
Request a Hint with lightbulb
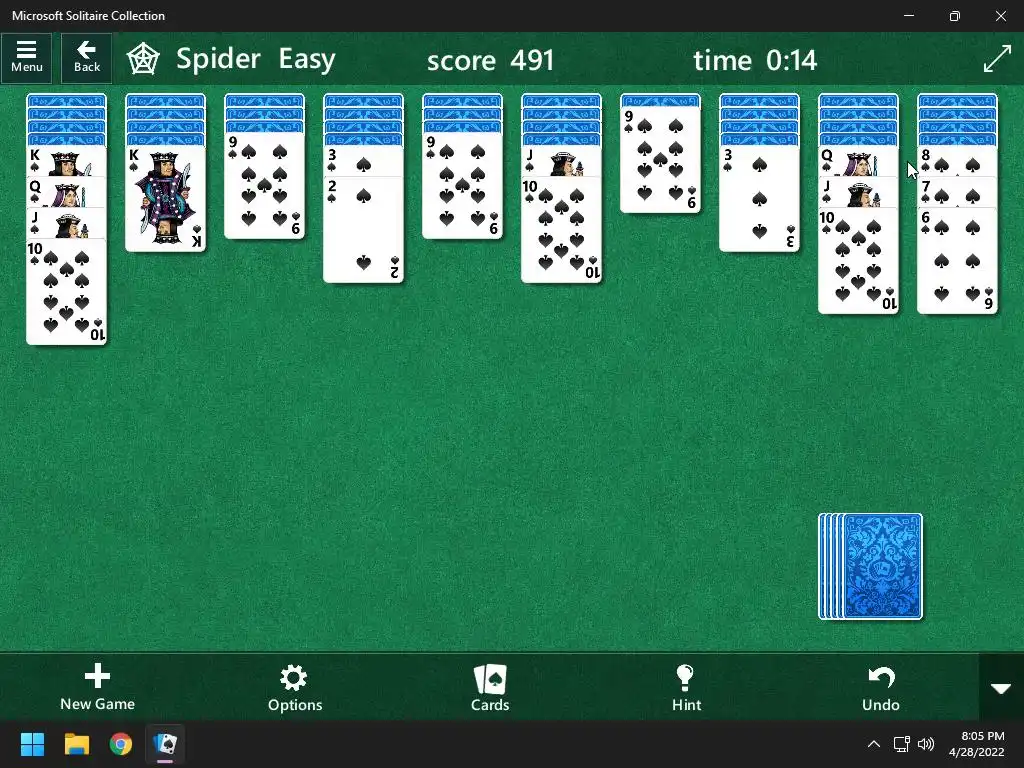686,688
